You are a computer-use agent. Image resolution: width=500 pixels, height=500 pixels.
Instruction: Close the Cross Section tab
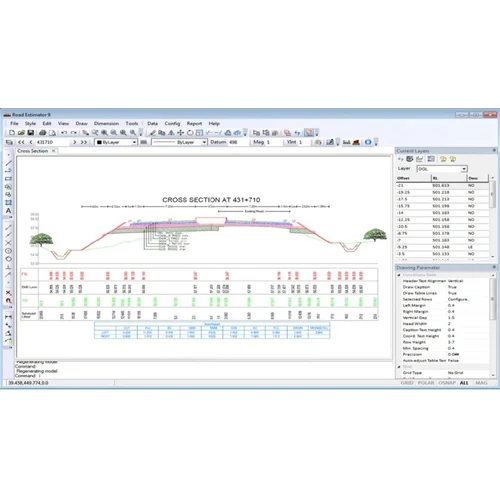tap(53, 151)
